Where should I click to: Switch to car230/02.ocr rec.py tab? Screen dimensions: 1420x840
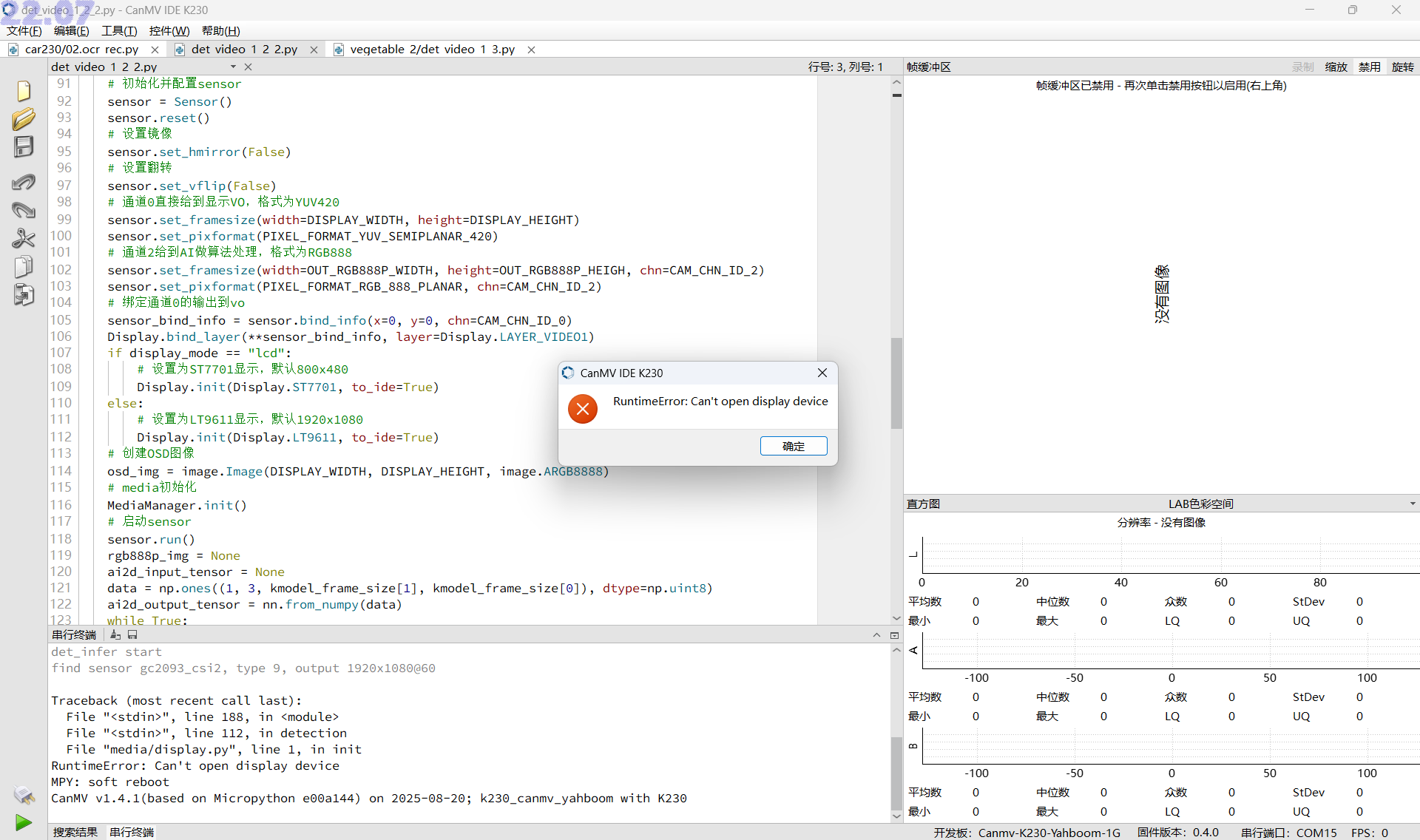tap(81, 50)
